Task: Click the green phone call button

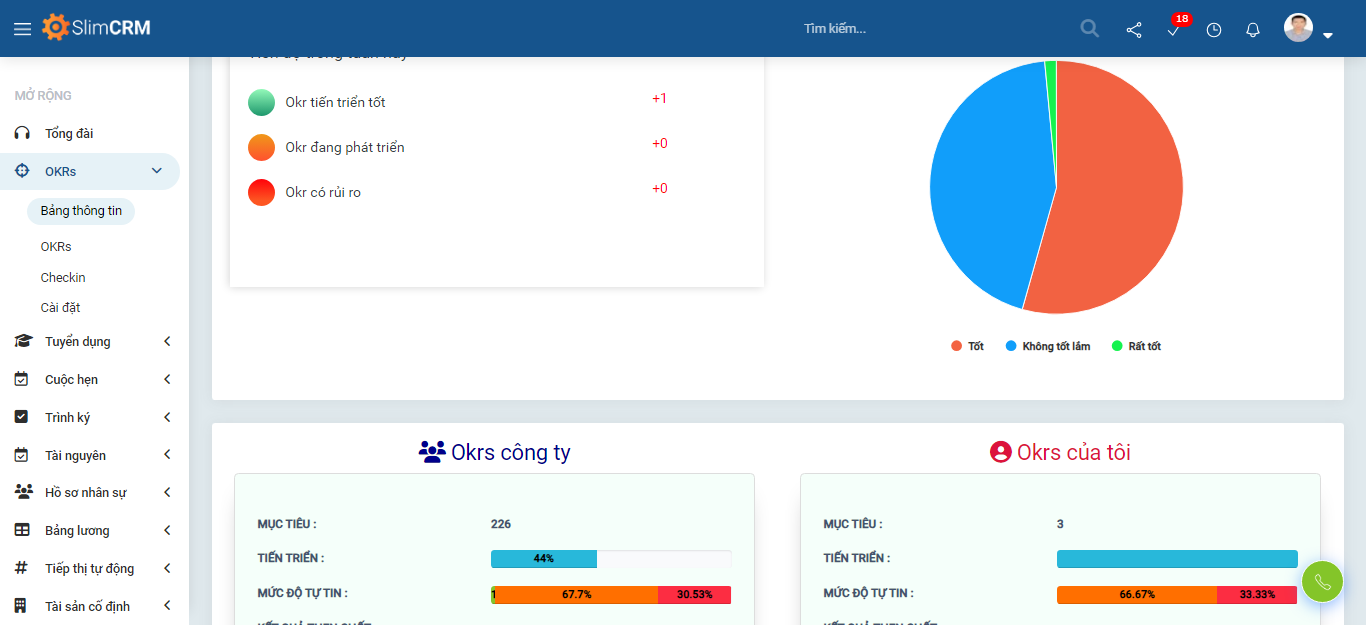Action: point(1322,582)
